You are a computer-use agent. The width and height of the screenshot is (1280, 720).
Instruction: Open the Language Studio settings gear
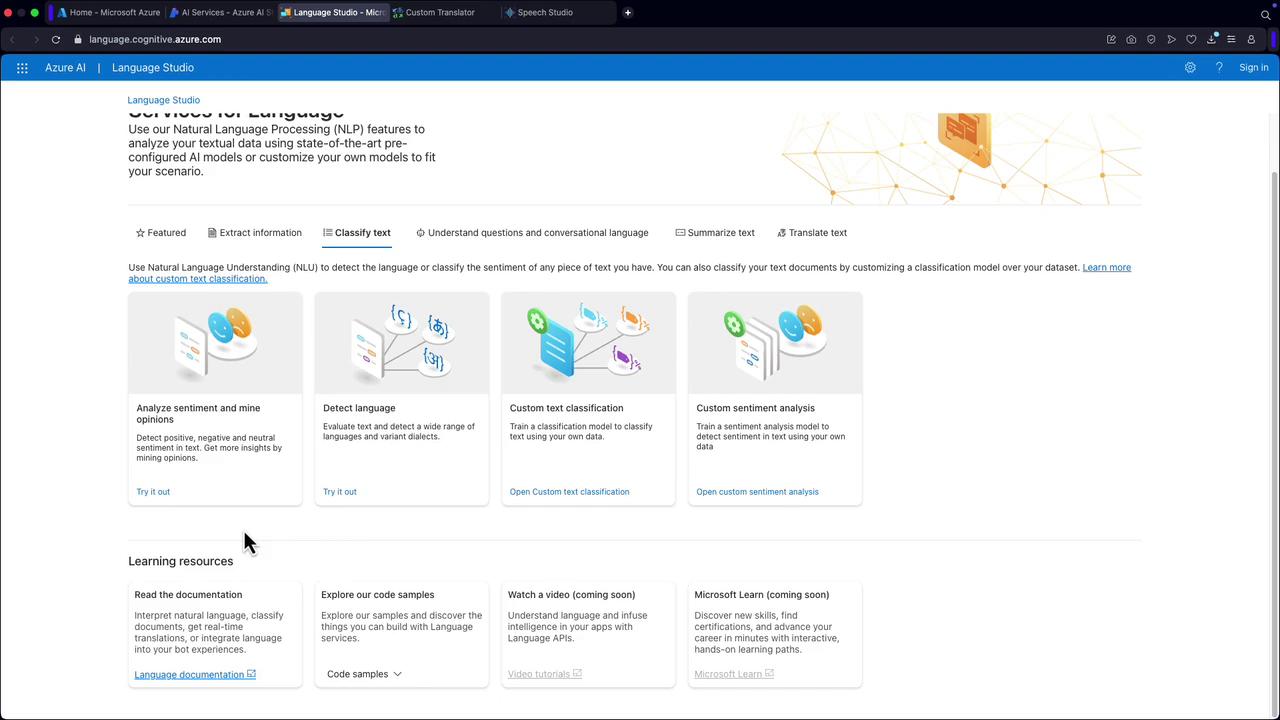coord(1190,68)
